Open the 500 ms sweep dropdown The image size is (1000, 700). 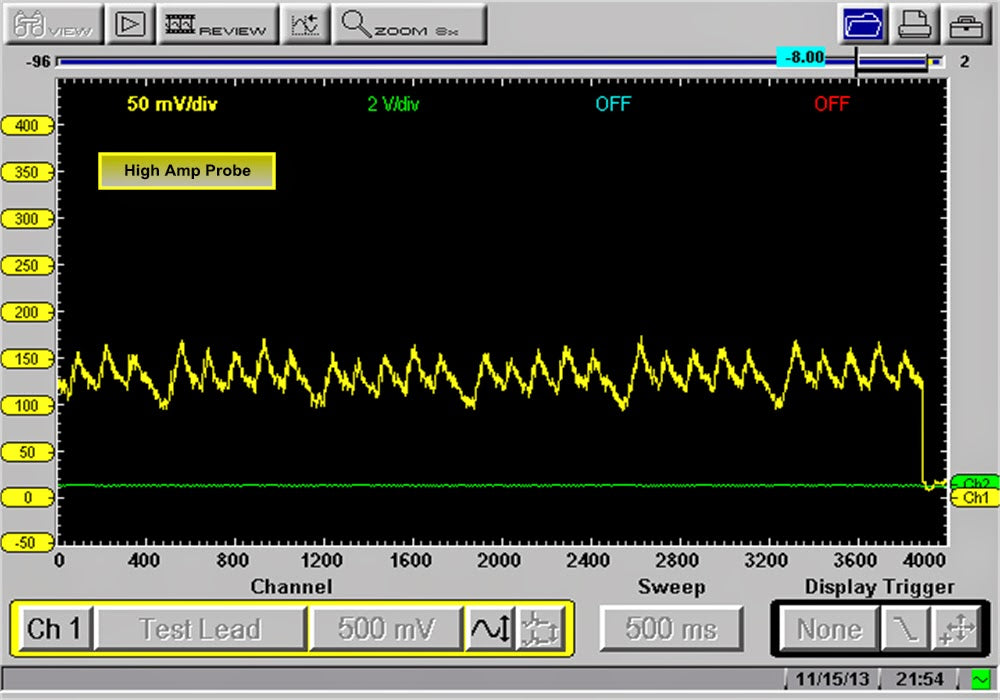(x=672, y=629)
